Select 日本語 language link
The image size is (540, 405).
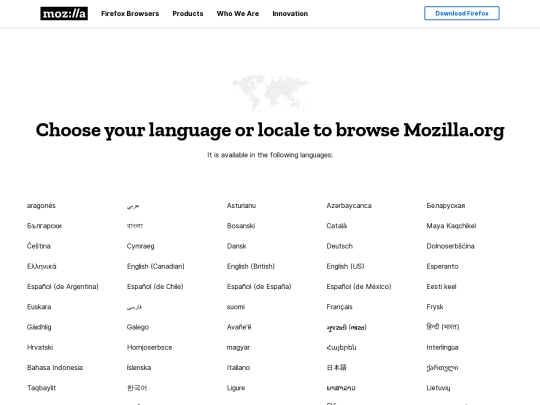point(336,367)
